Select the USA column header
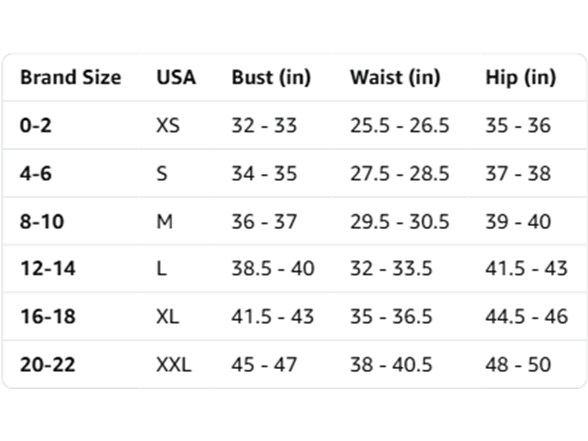The width and height of the screenshot is (588, 441). click(x=176, y=77)
